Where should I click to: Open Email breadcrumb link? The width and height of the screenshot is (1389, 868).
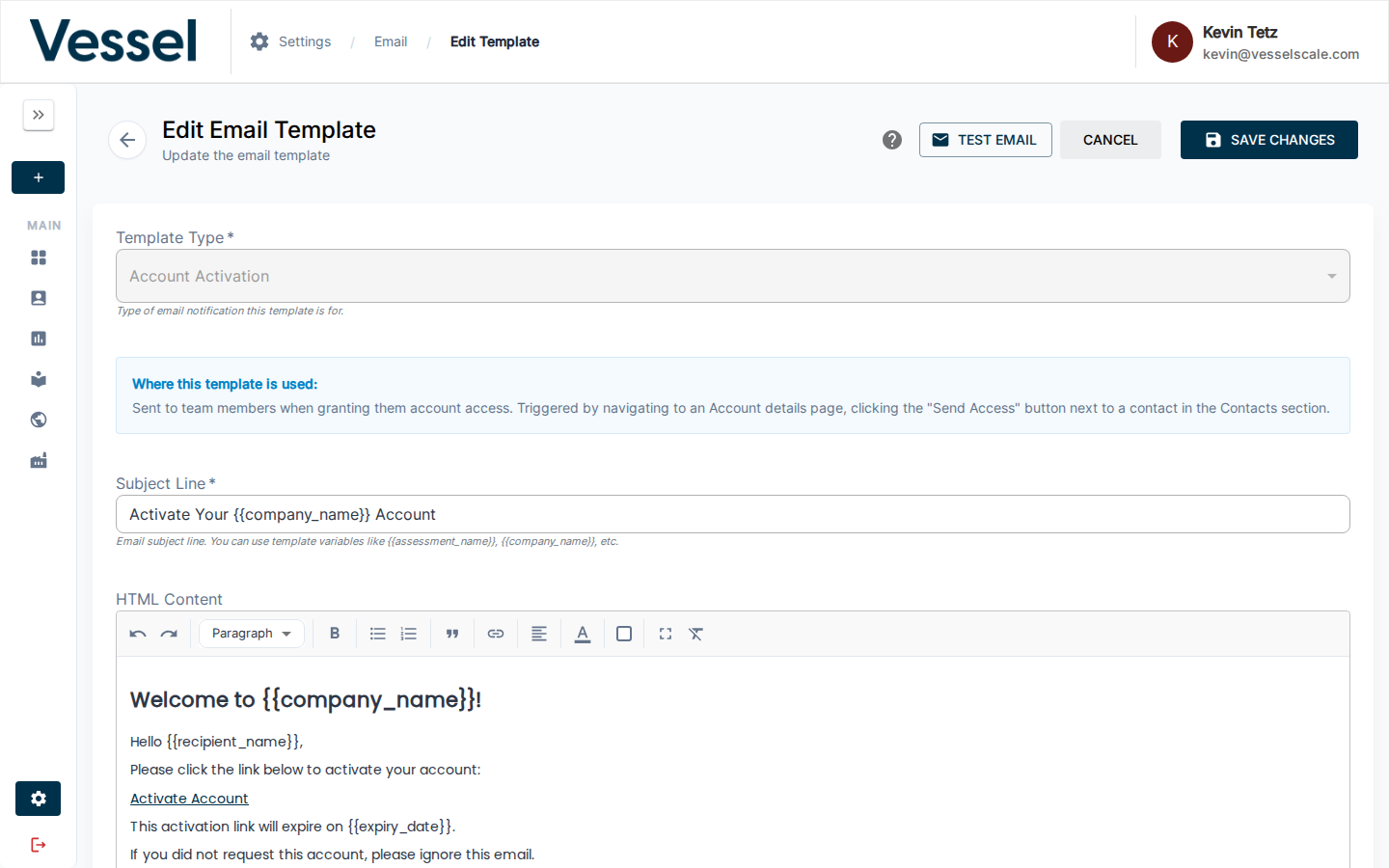391,41
